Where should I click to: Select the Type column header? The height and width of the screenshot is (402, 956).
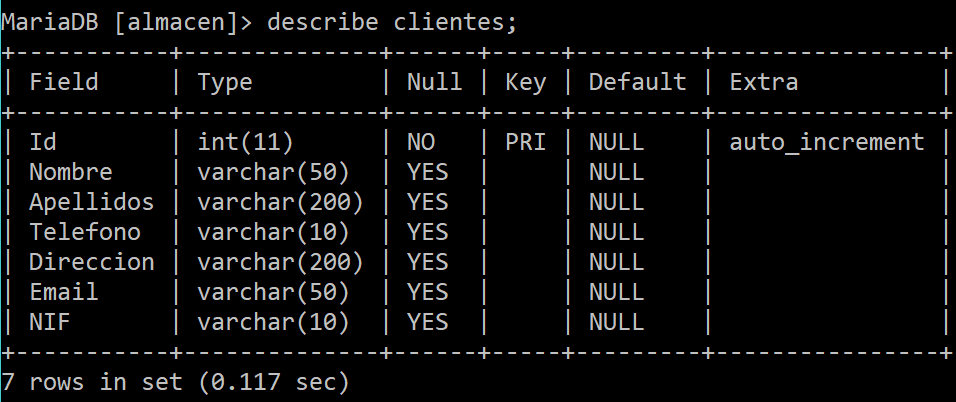tap(225, 83)
